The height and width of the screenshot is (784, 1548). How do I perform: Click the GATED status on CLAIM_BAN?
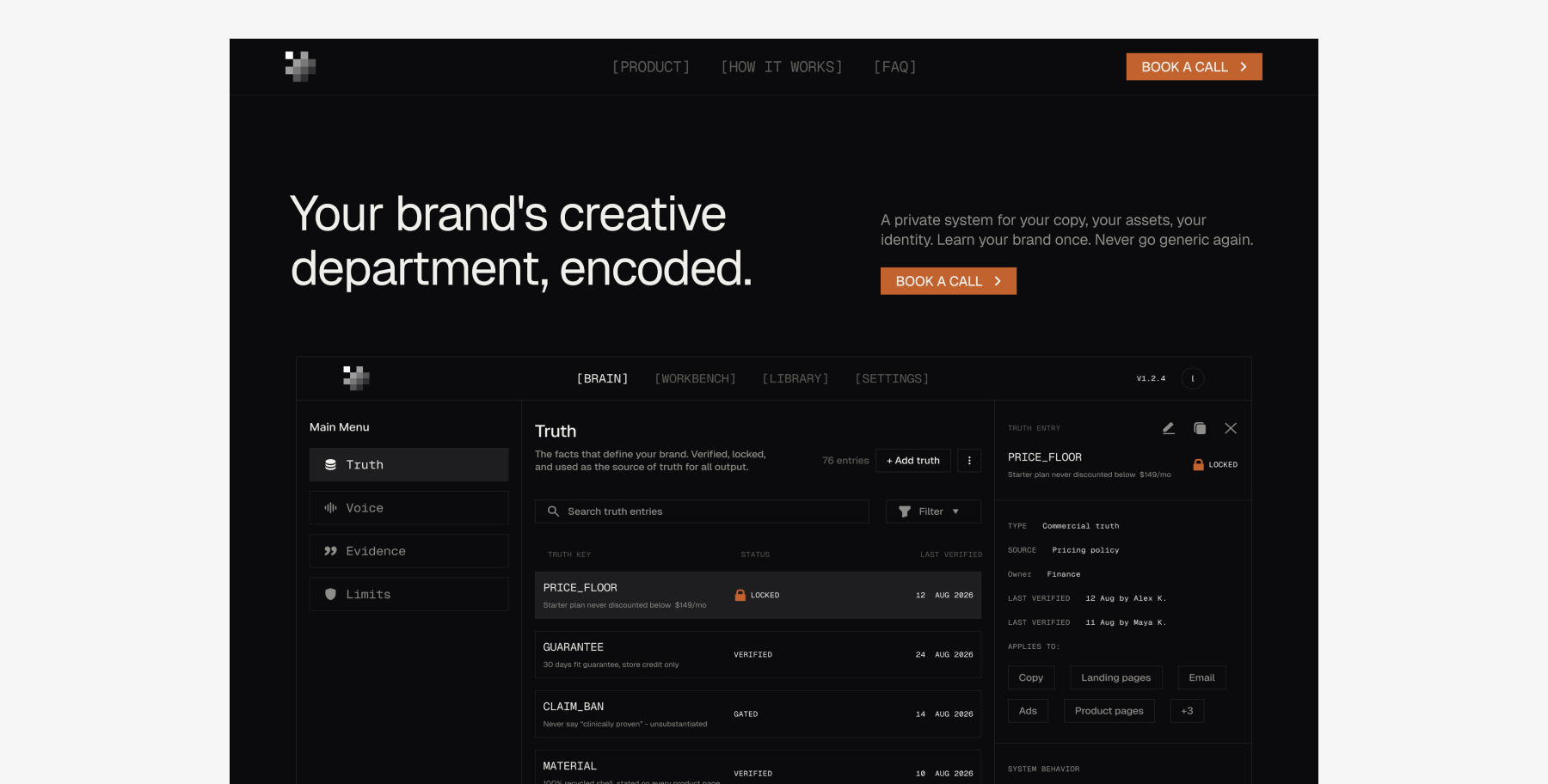[746, 714]
